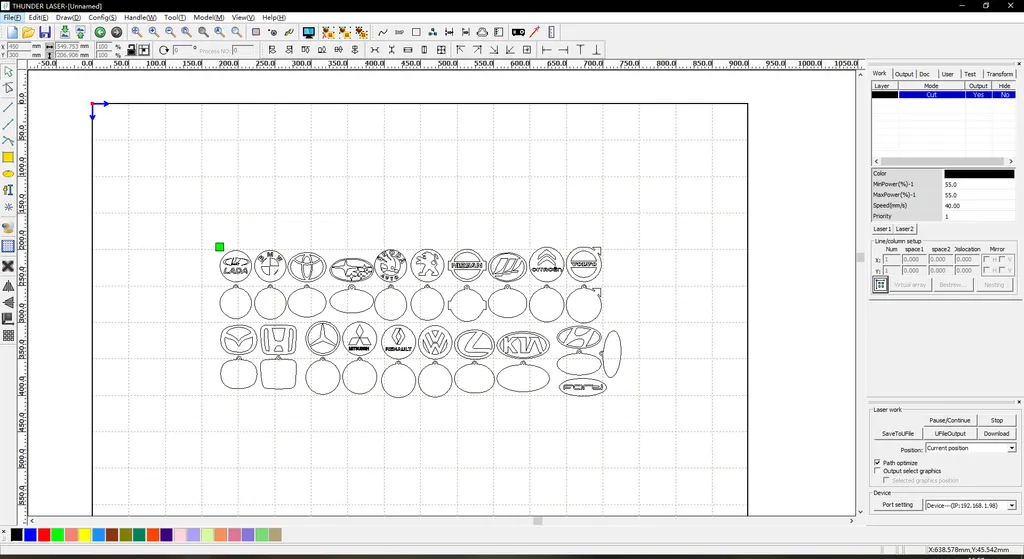Open the Help menu
The width and height of the screenshot is (1024, 559).
[274, 18]
